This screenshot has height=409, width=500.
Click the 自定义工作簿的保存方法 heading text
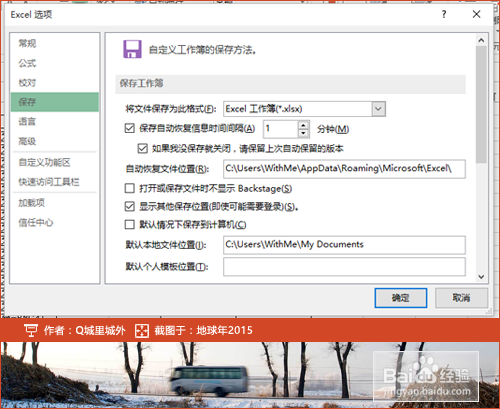202,50
